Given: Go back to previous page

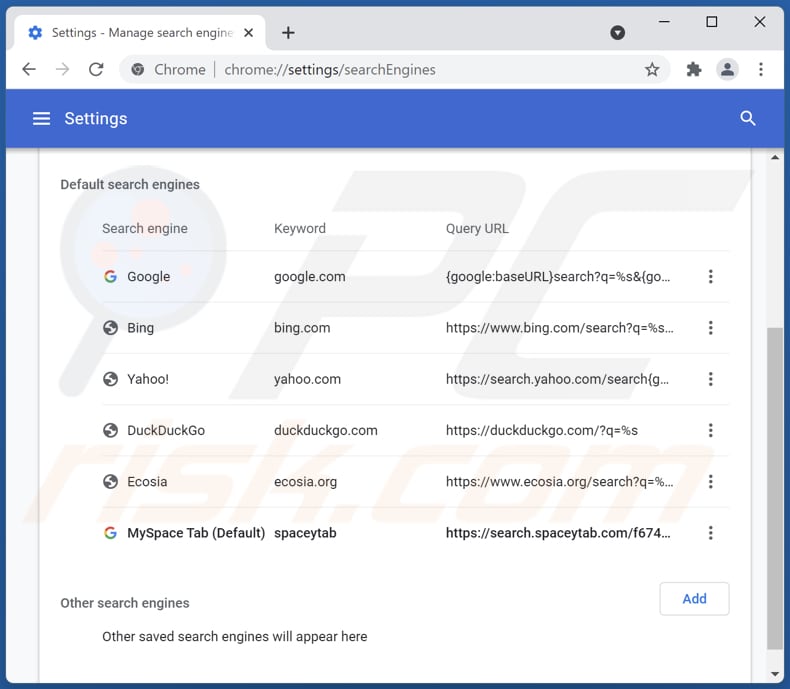Looking at the screenshot, I should (29, 70).
